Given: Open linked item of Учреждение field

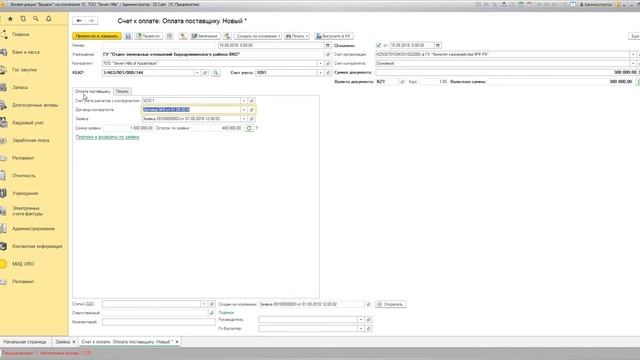Looking at the screenshot, I should pos(328,54).
